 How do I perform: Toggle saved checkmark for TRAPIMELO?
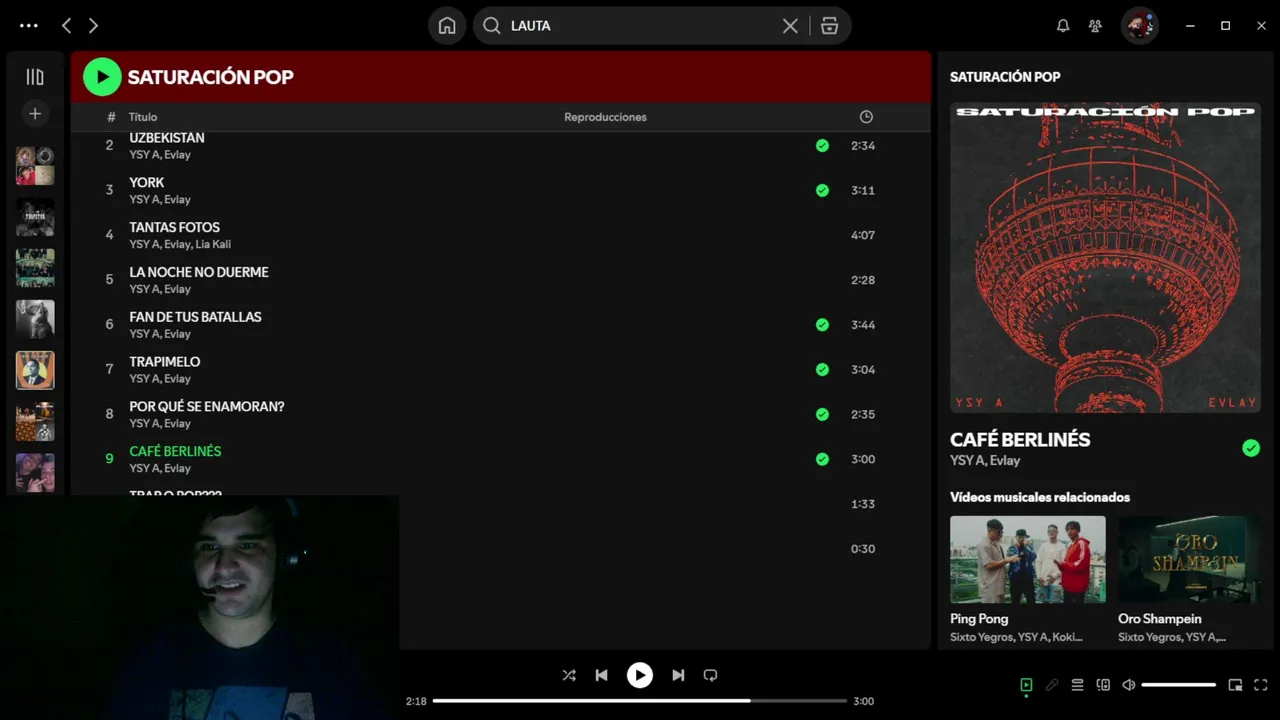(x=822, y=369)
